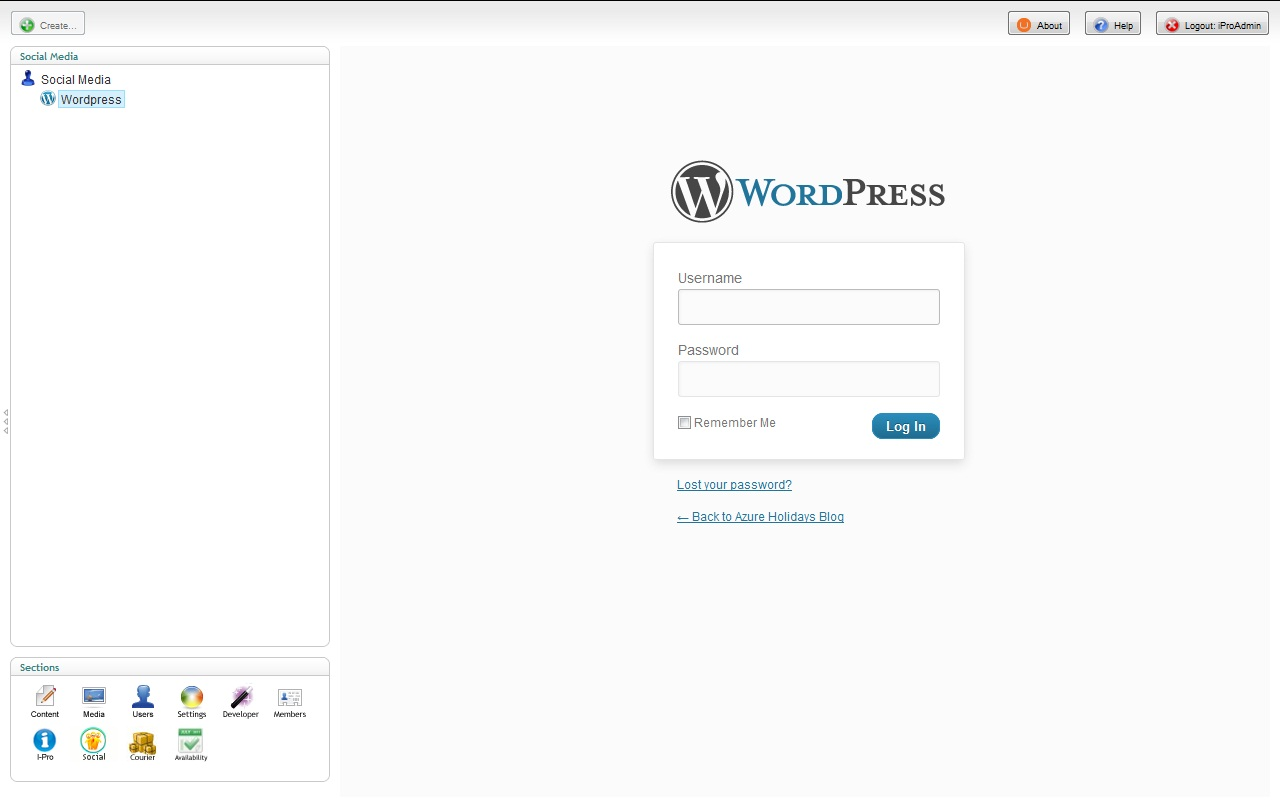Tick the Remember Me checkbox
The height and width of the screenshot is (800, 1280).
[x=685, y=423]
